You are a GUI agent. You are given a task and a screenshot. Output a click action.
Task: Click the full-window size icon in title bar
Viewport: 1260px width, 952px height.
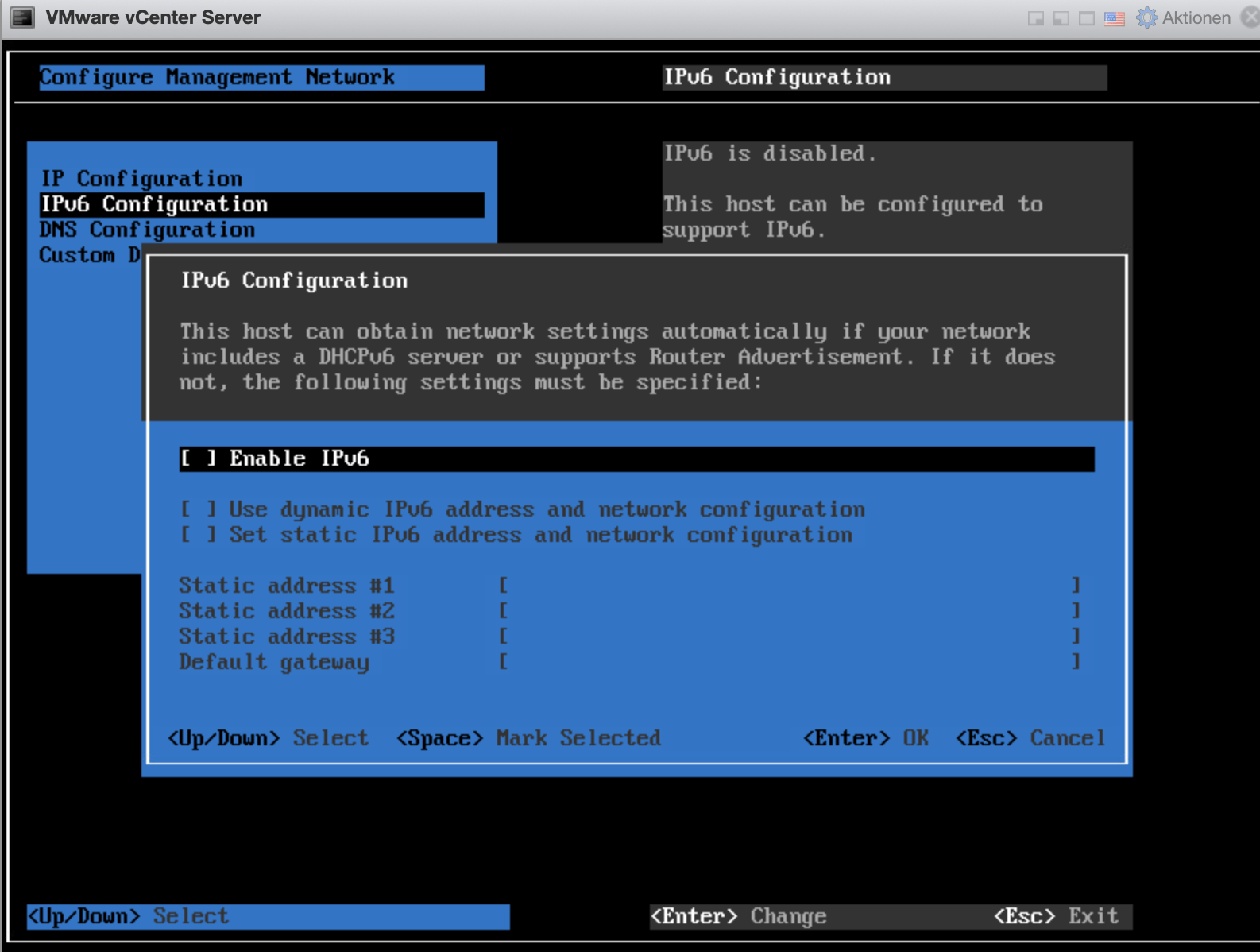1087,18
